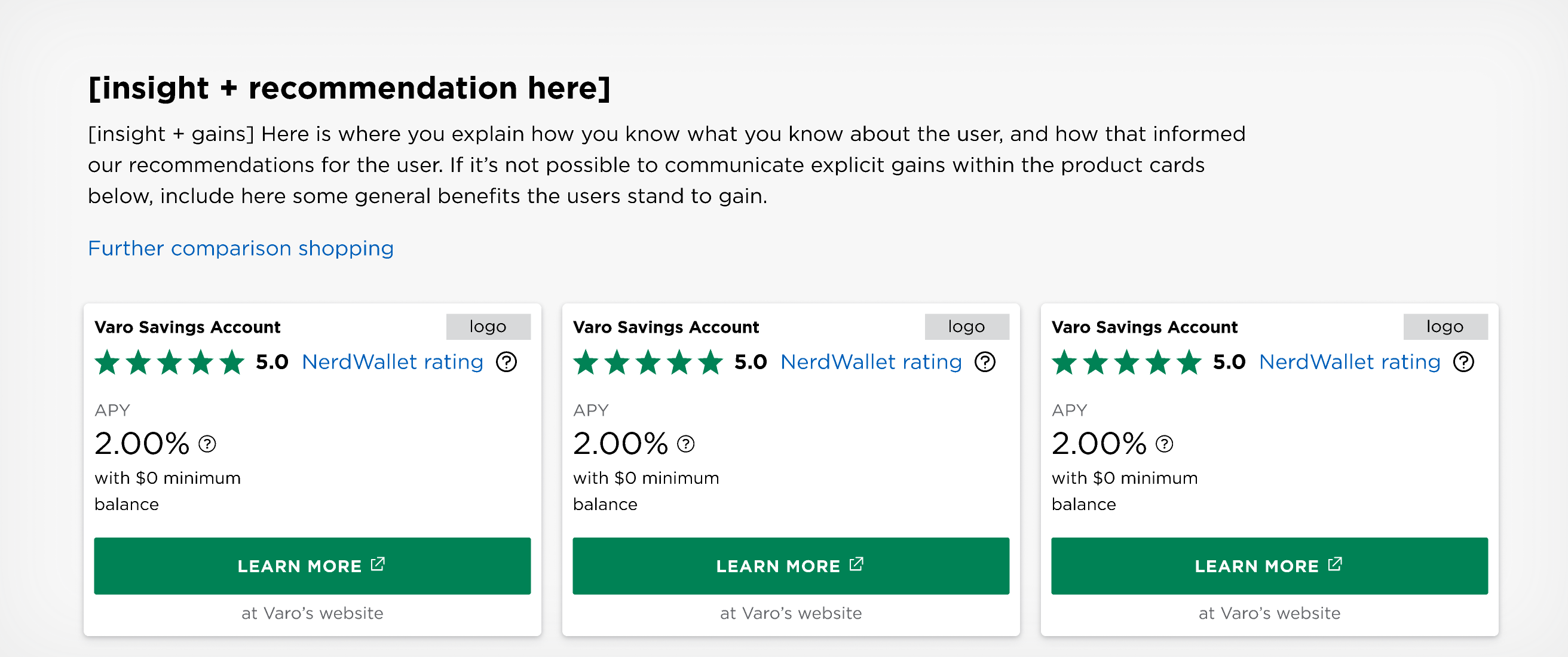Screen dimensions: 1568x657
Task: Open NerdWallet rating link in middle card
Action: (871, 362)
